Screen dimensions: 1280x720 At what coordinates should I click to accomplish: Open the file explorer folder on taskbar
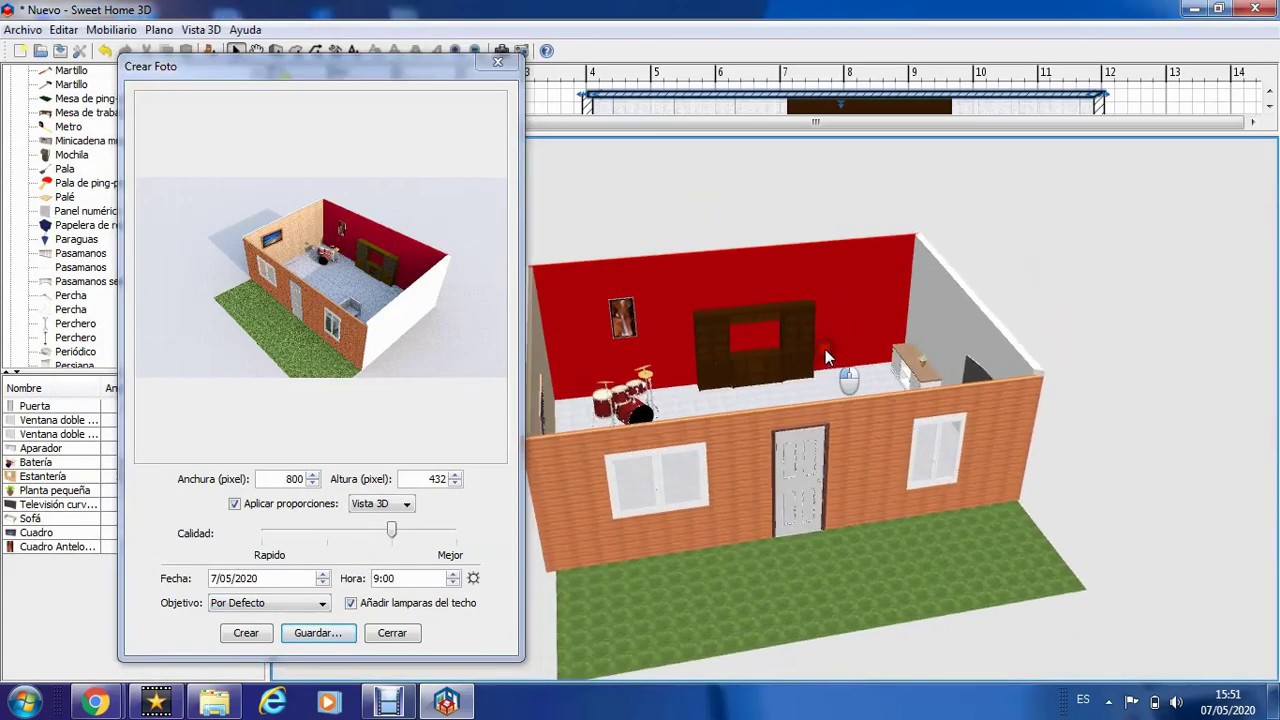coord(214,702)
